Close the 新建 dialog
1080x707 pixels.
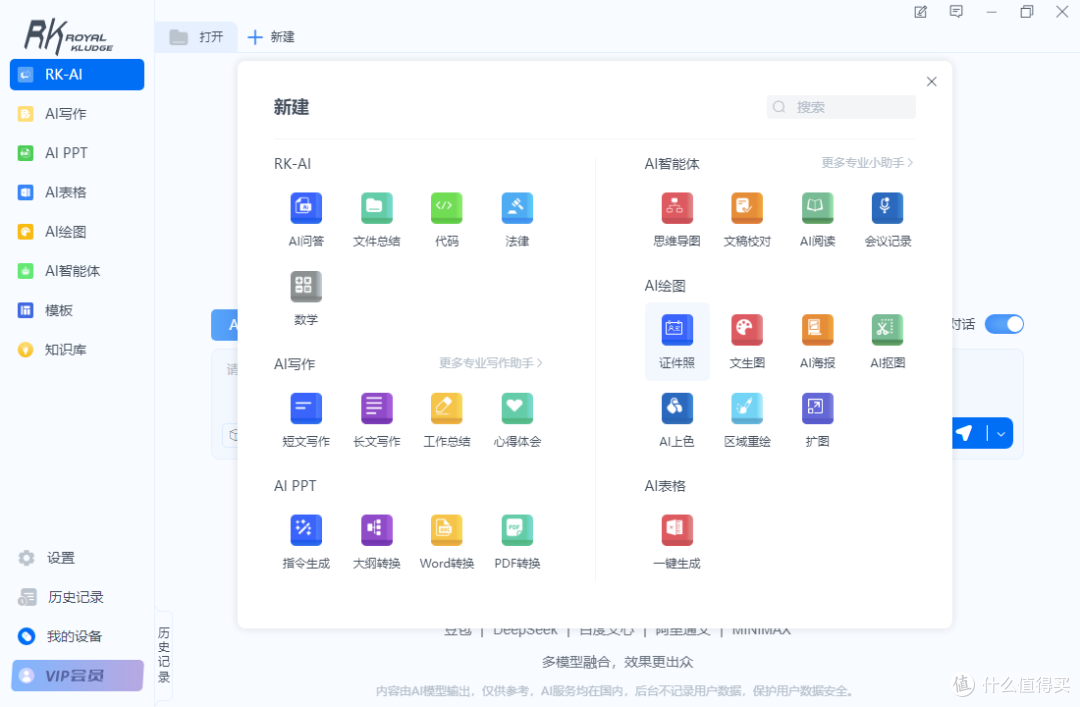coord(931,81)
